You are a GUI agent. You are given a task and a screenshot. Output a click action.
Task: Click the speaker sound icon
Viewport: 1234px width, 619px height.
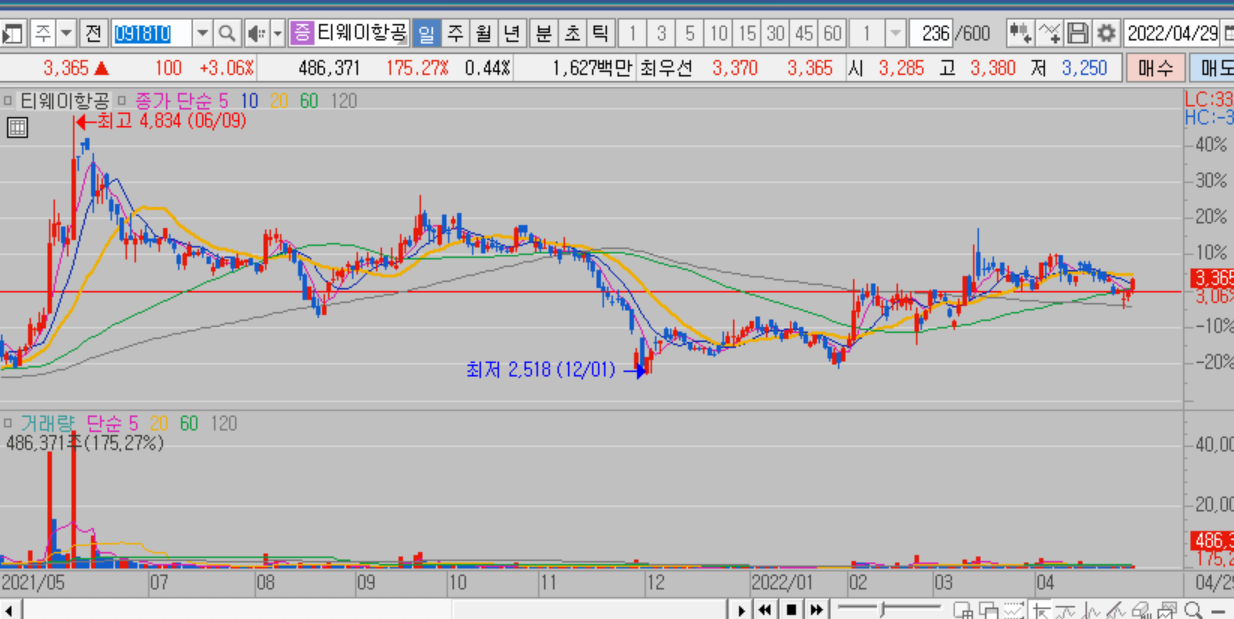[256, 33]
